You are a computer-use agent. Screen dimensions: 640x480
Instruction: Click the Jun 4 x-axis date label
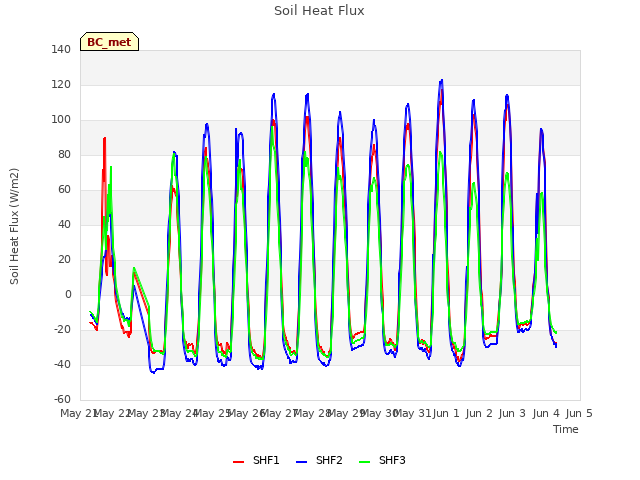click(546, 413)
